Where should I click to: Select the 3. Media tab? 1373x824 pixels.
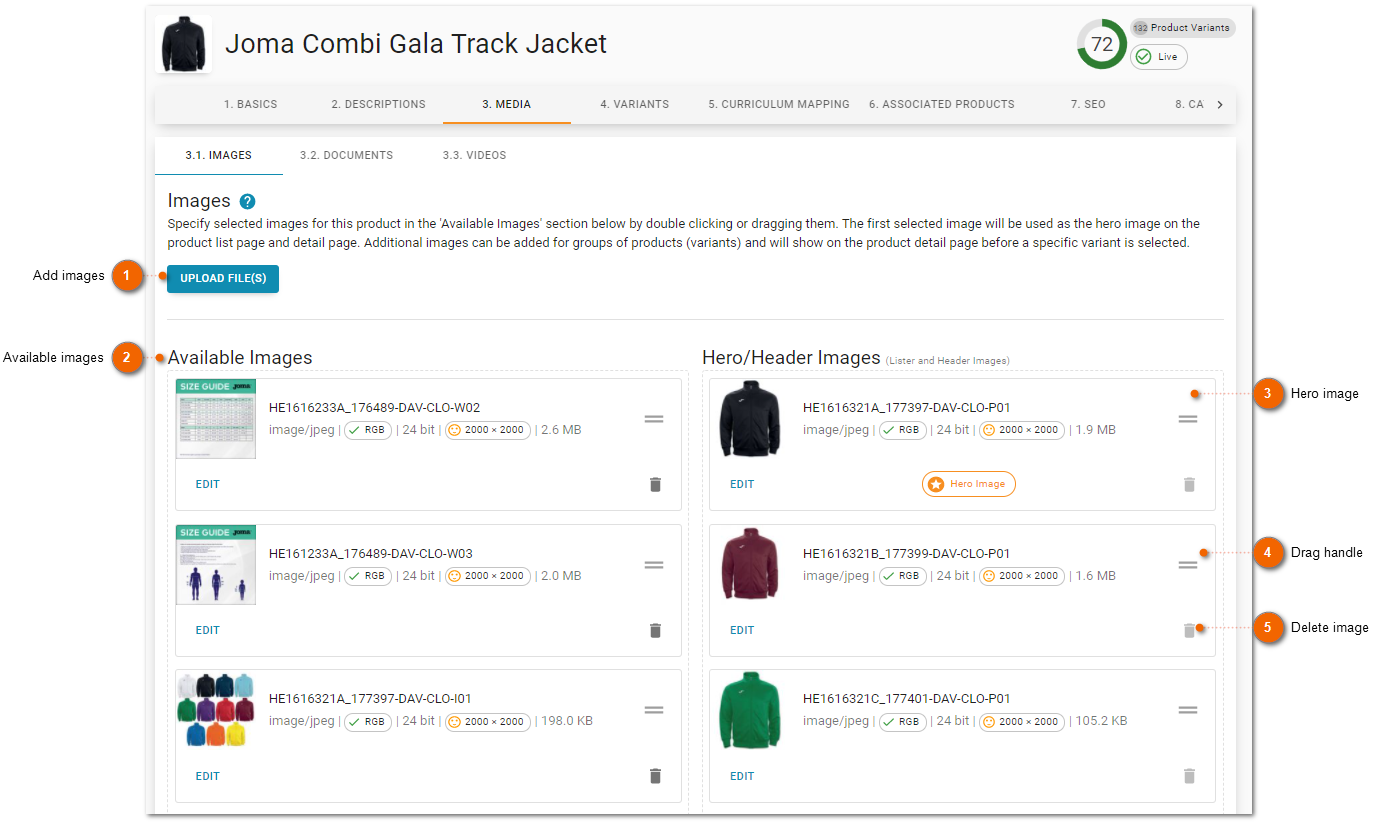point(507,104)
